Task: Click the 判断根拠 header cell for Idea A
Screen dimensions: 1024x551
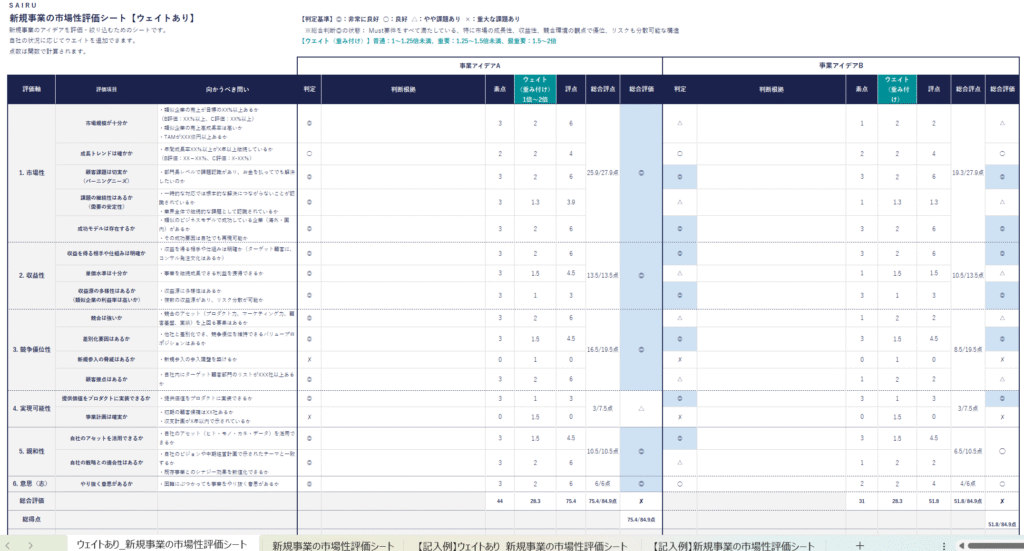Action: [x=397, y=89]
